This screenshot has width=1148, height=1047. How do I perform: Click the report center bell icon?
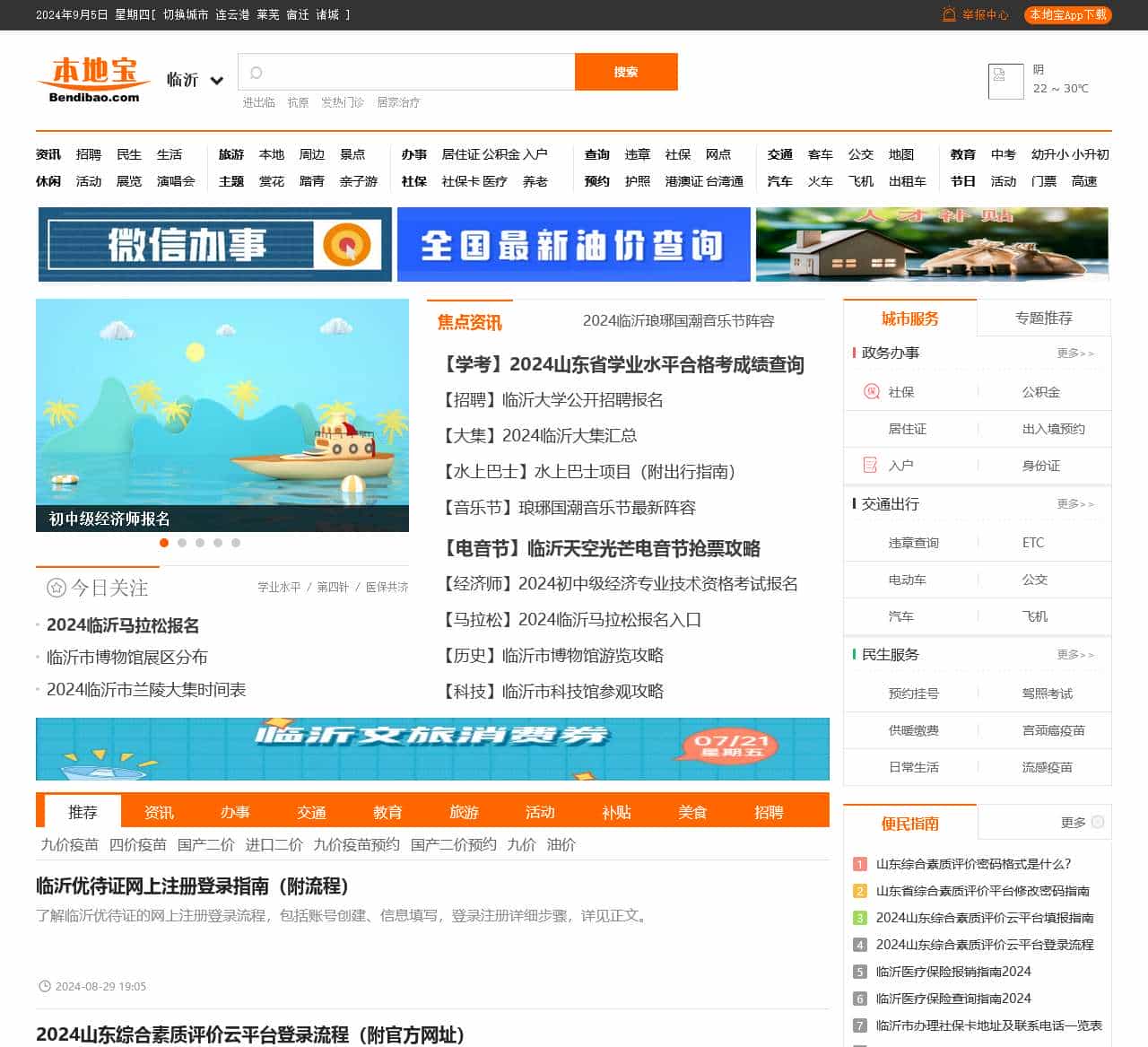[x=949, y=14]
